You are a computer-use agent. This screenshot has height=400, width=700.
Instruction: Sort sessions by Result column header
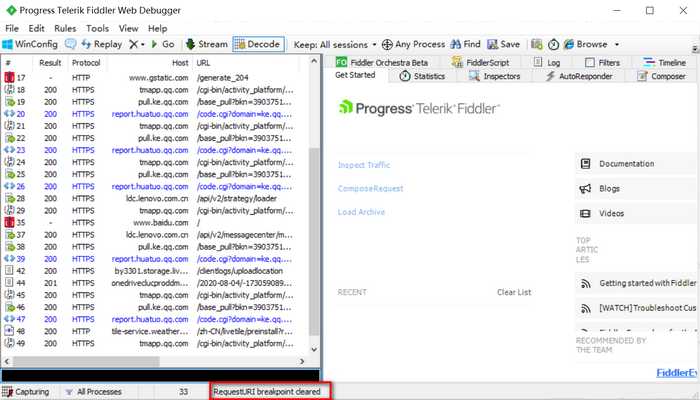(50, 63)
